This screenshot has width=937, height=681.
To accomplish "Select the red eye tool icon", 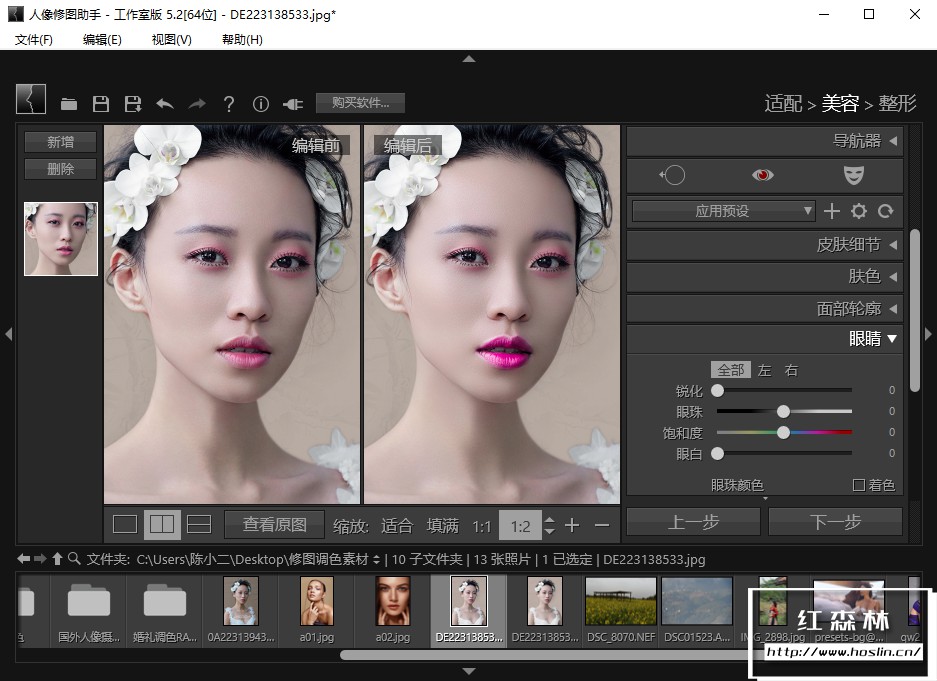I will pyautogui.click(x=763, y=175).
